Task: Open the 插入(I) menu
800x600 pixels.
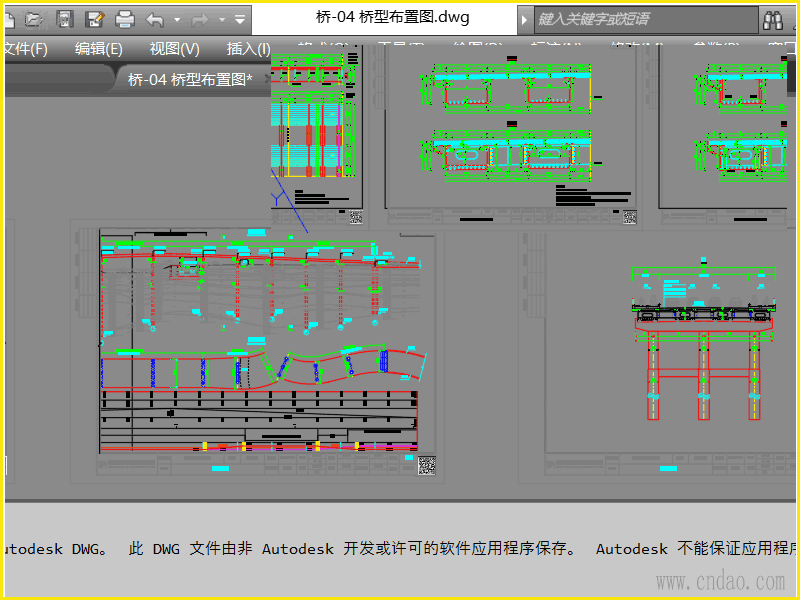Action: tap(248, 49)
